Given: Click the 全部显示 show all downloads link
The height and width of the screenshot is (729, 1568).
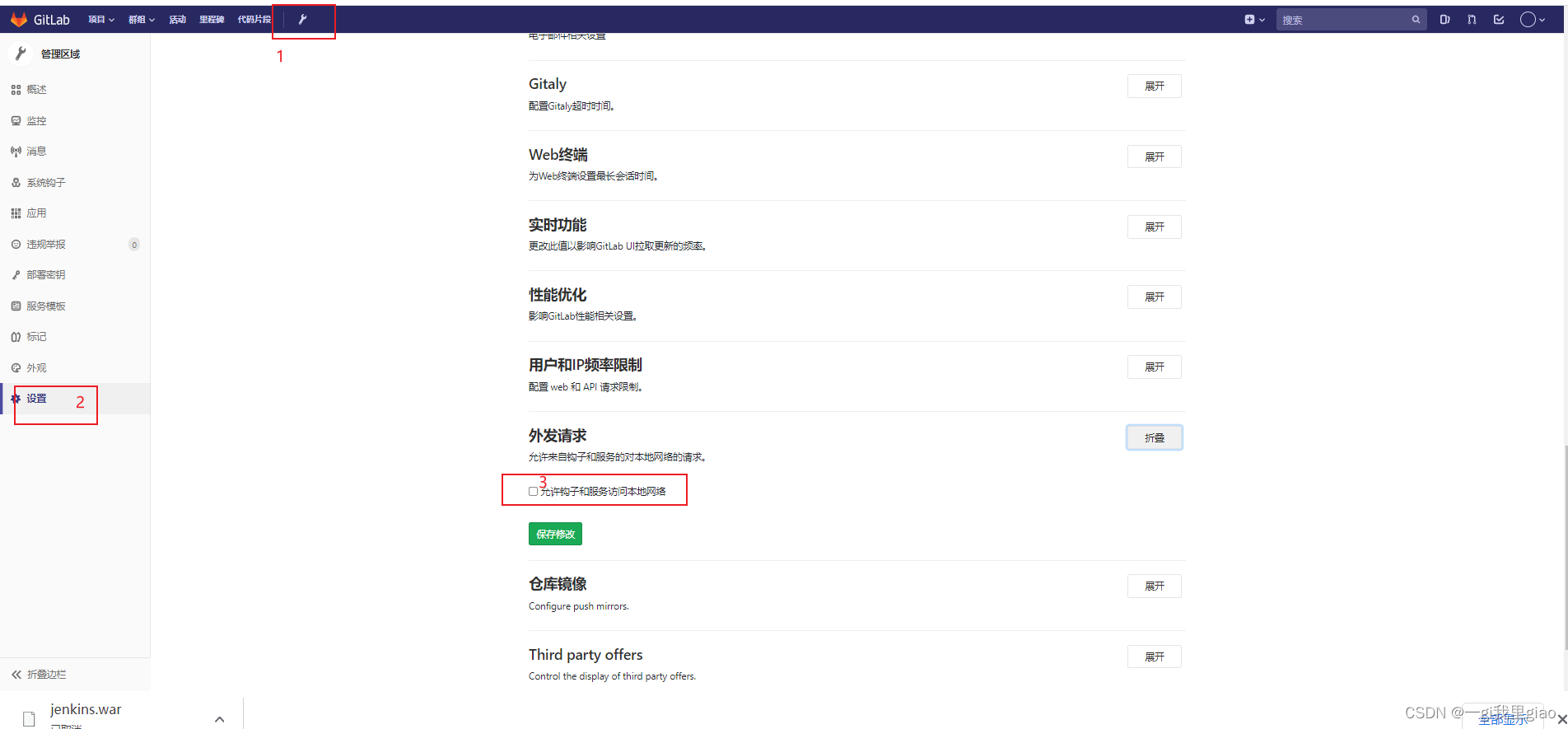Looking at the screenshot, I should click(1502, 720).
